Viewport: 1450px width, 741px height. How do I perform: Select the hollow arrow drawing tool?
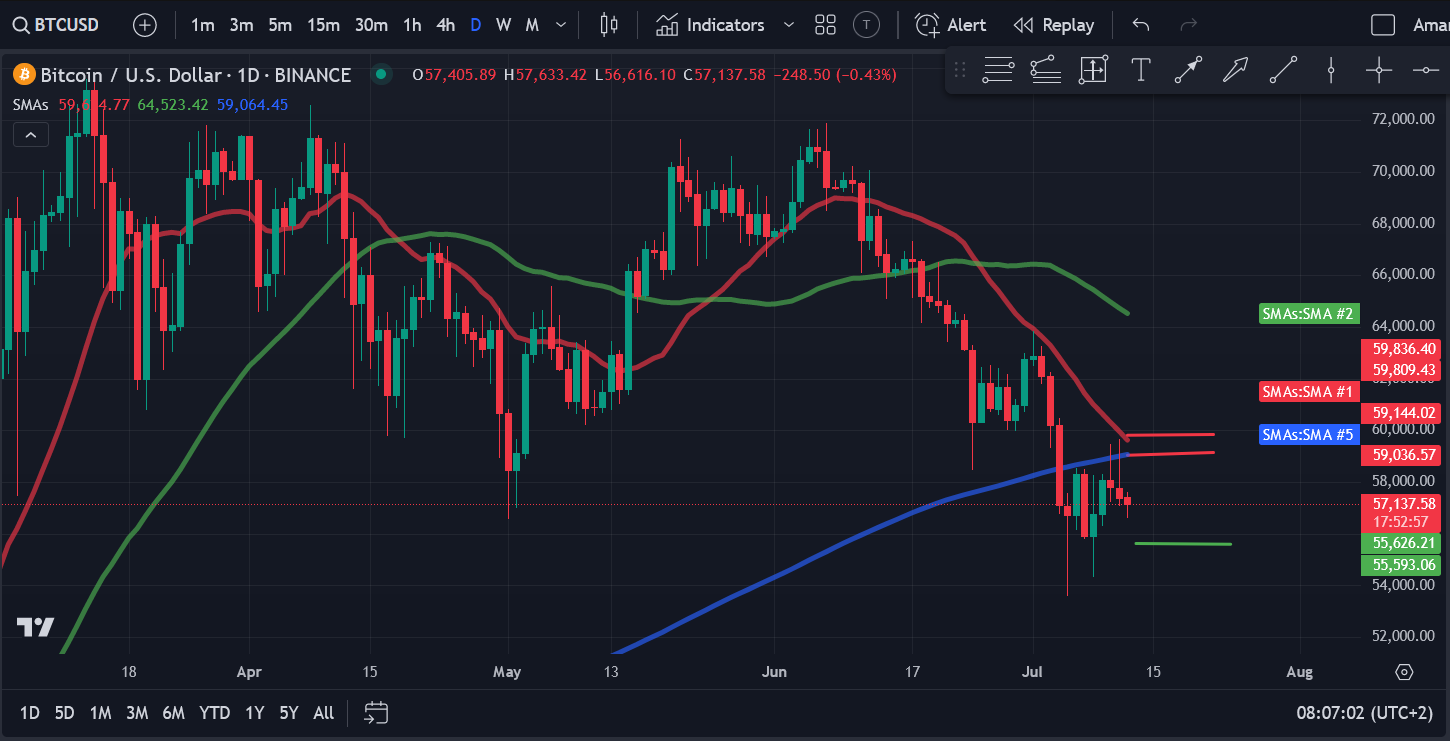click(1236, 70)
